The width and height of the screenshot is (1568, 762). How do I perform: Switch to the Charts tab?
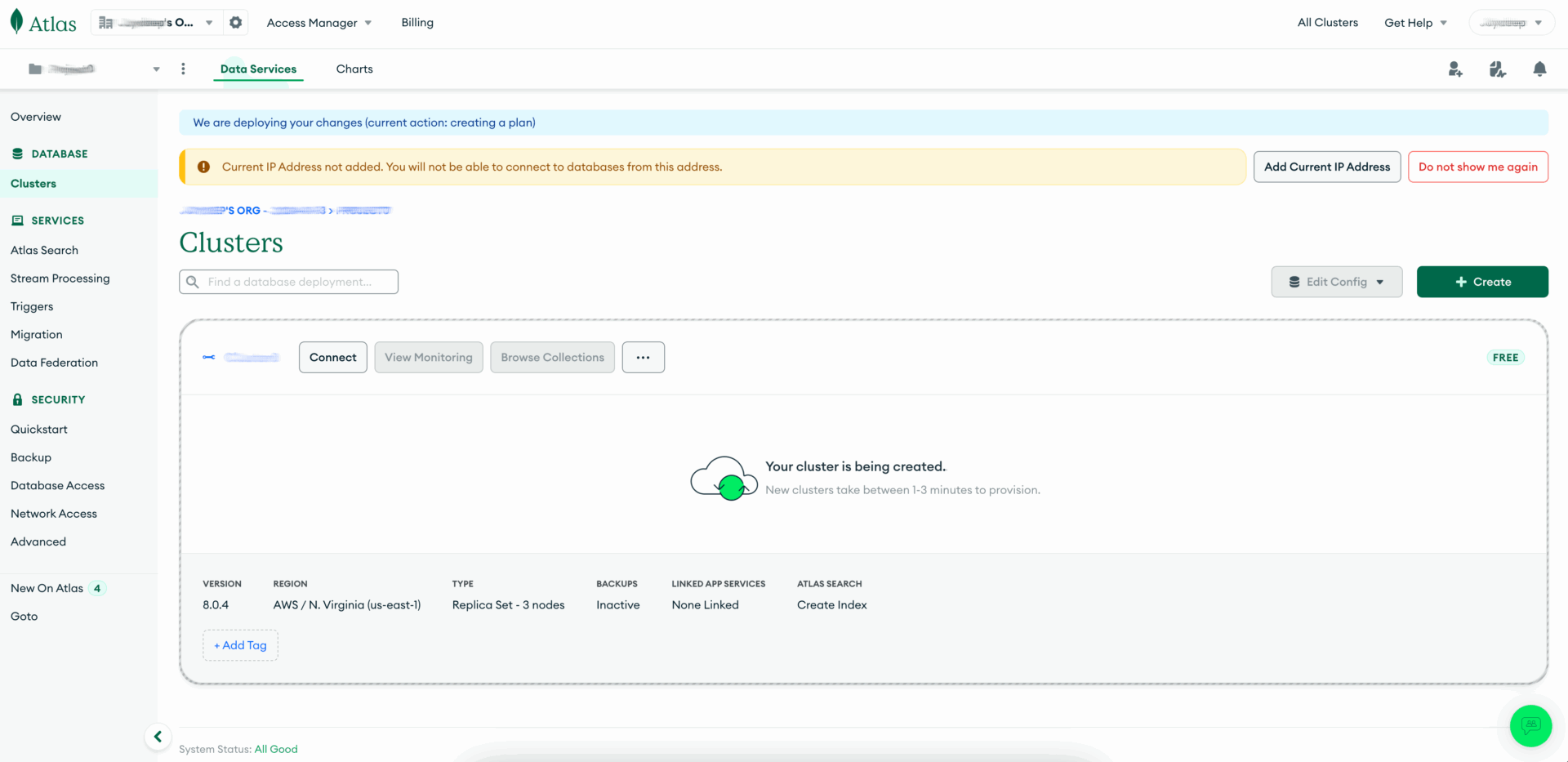[354, 69]
